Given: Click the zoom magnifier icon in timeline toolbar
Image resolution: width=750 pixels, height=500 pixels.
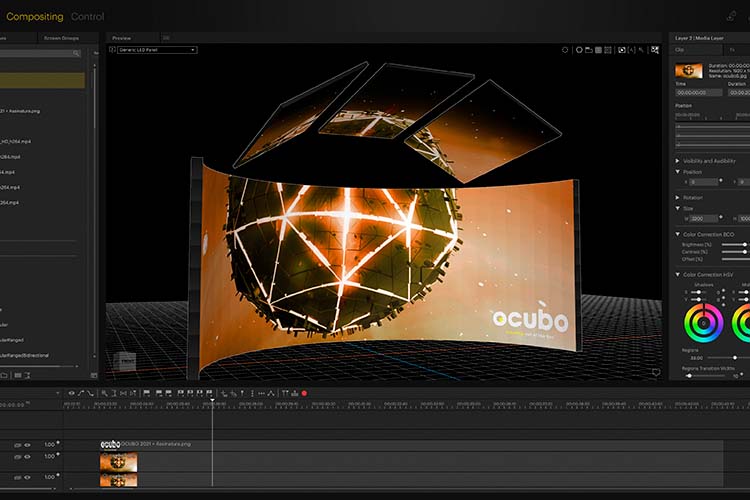Looking at the screenshot, I should click(x=104, y=393).
